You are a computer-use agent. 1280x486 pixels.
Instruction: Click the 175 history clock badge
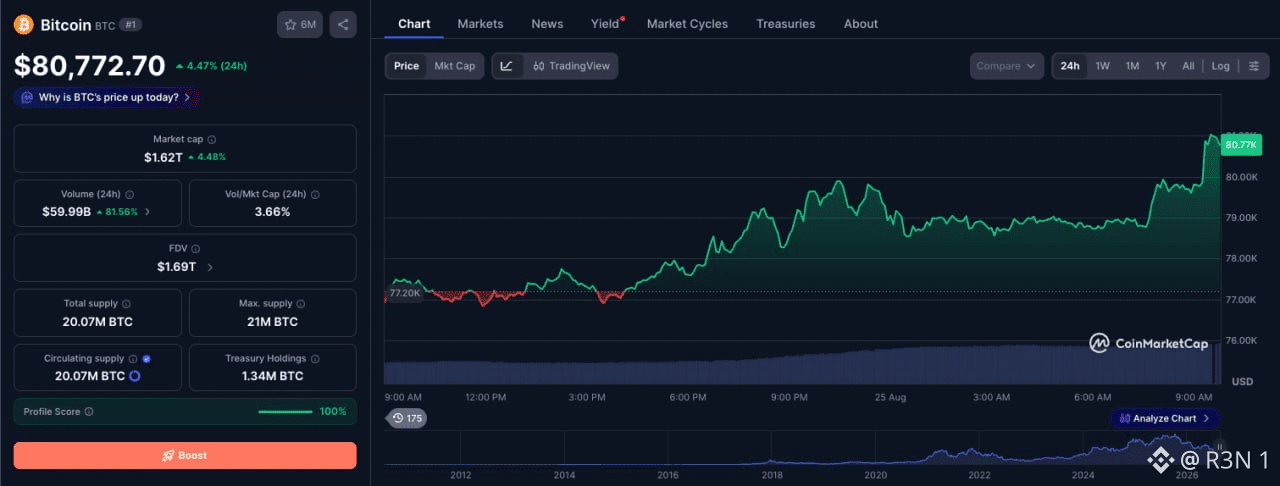tap(407, 418)
